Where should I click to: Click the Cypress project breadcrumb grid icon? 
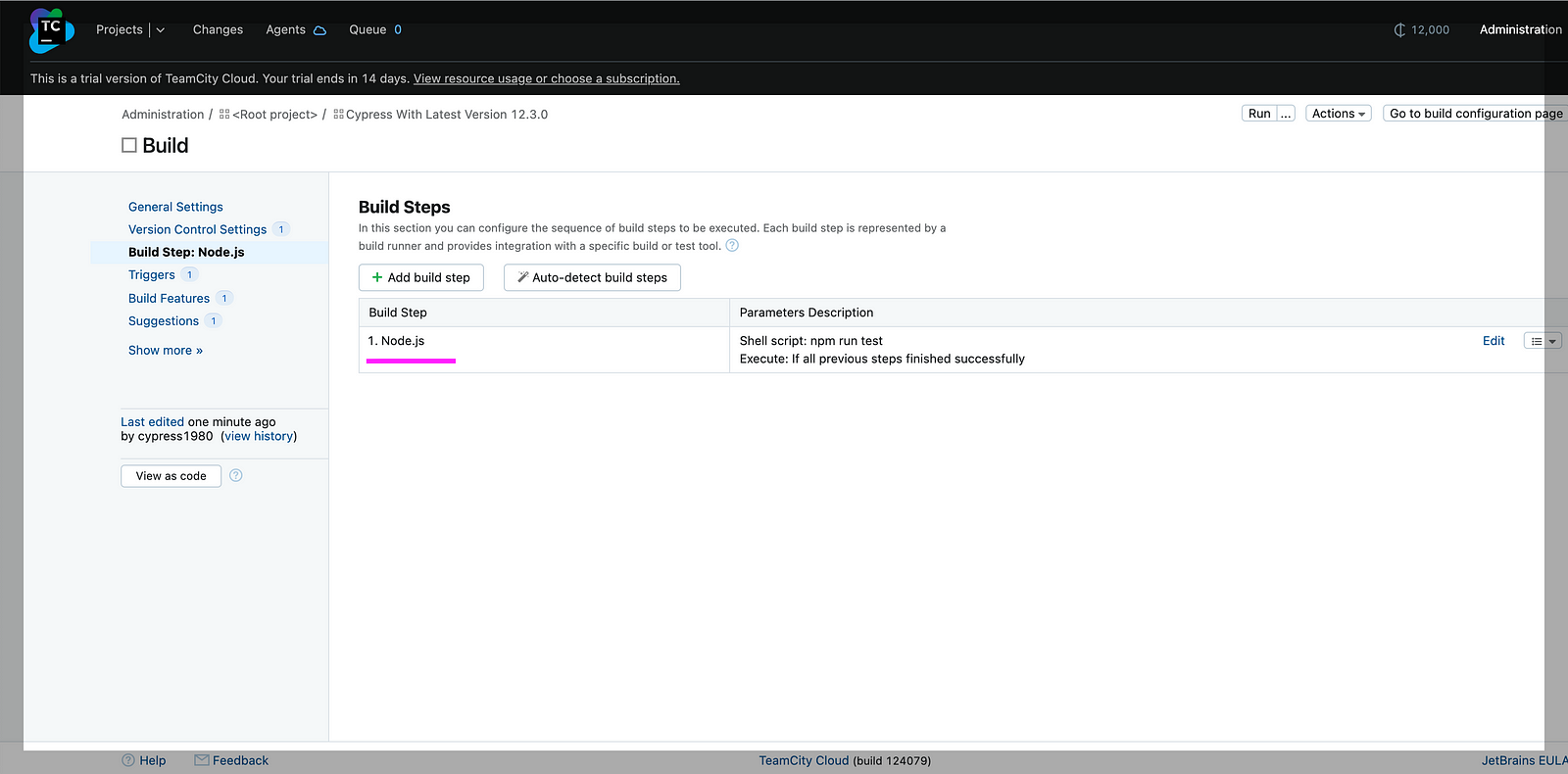pyautogui.click(x=338, y=115)
